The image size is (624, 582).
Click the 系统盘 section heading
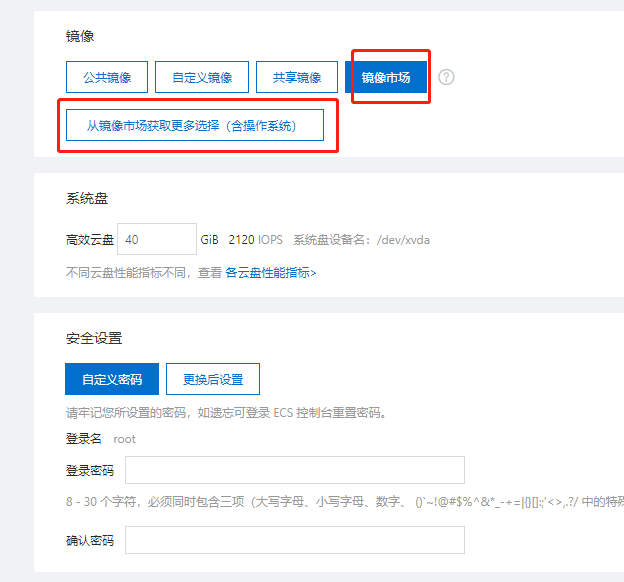86,199
